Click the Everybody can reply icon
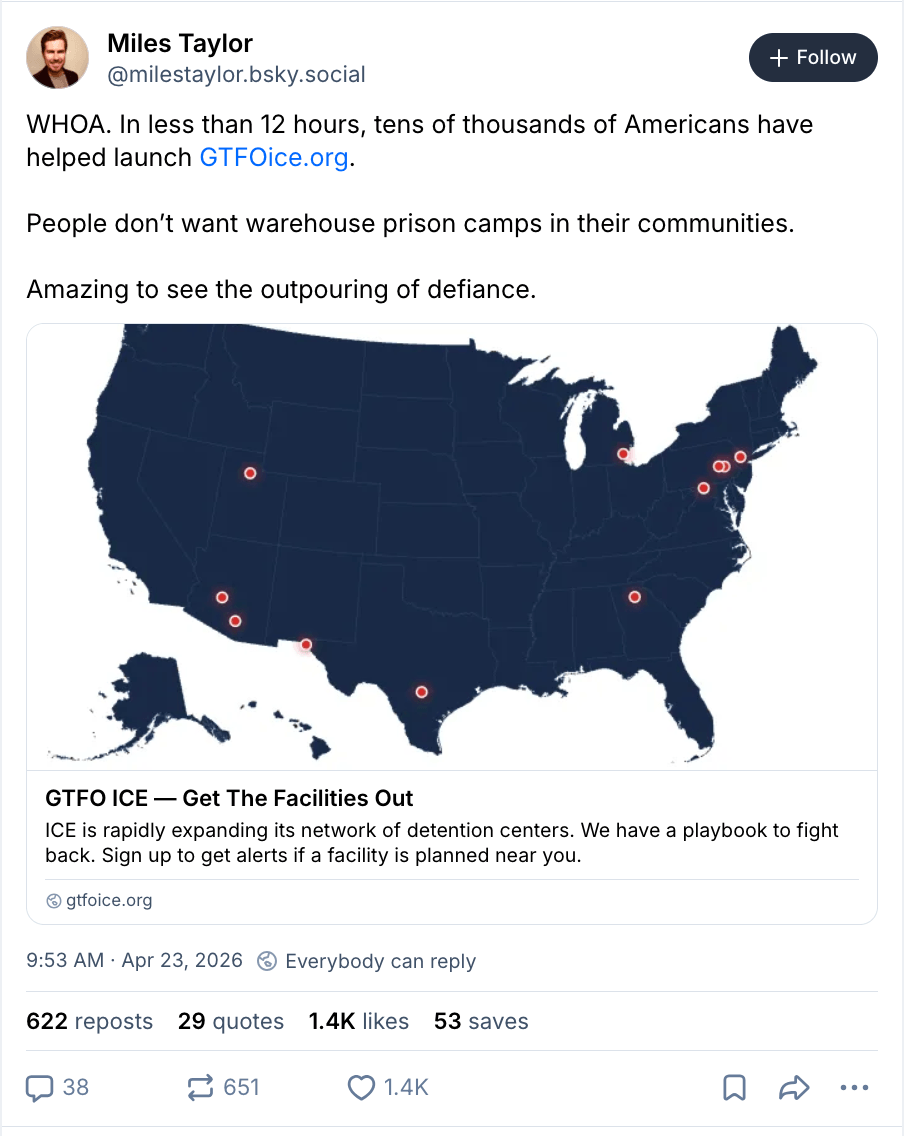This screenshot has height=1136, width=912. click(267, 961)
